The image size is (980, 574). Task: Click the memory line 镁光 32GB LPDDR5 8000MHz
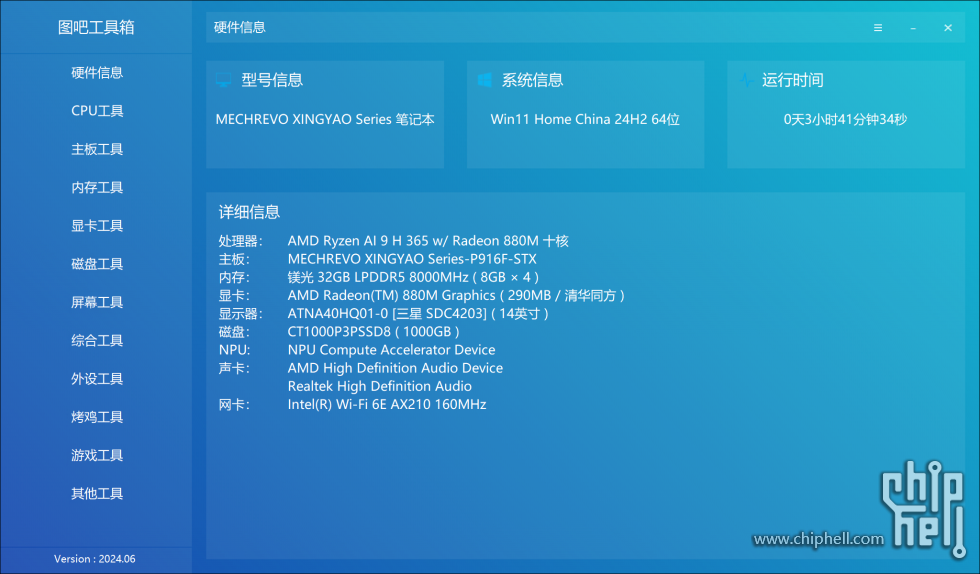(x=413, y=277)
